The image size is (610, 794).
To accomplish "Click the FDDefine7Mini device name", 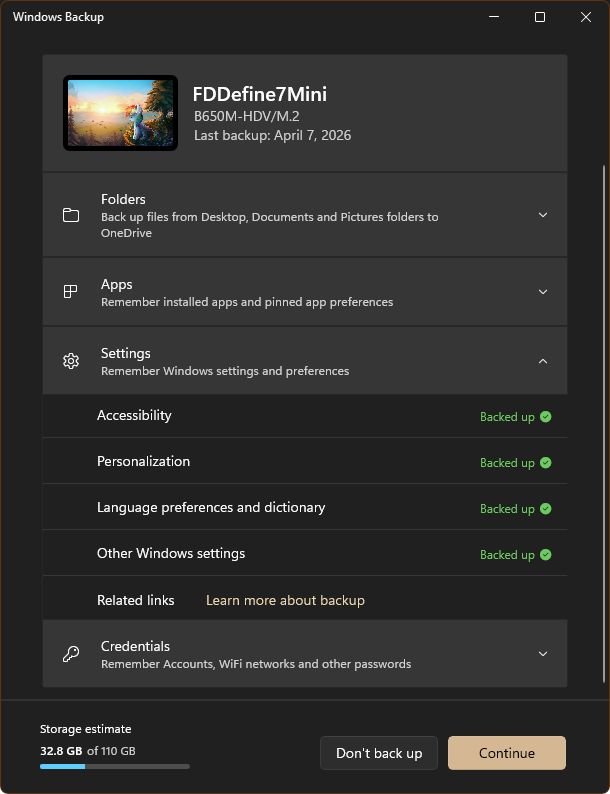I will pyautogui.click(x=260, y=94).
